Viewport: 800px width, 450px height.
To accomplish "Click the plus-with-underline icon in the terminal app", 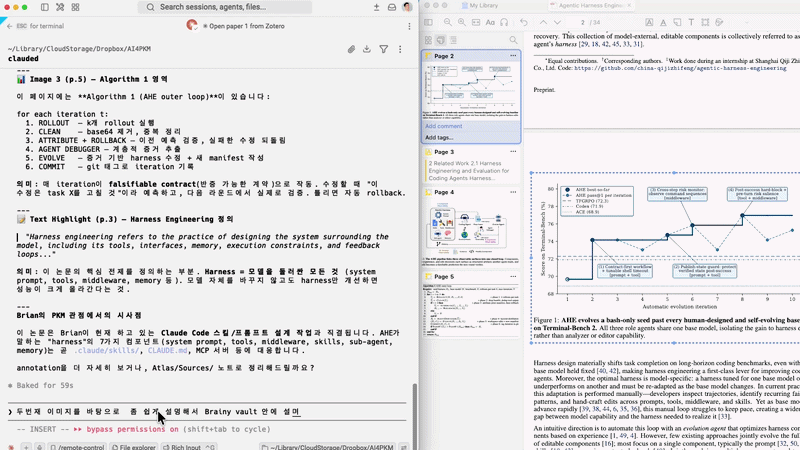I will point(377,7).
